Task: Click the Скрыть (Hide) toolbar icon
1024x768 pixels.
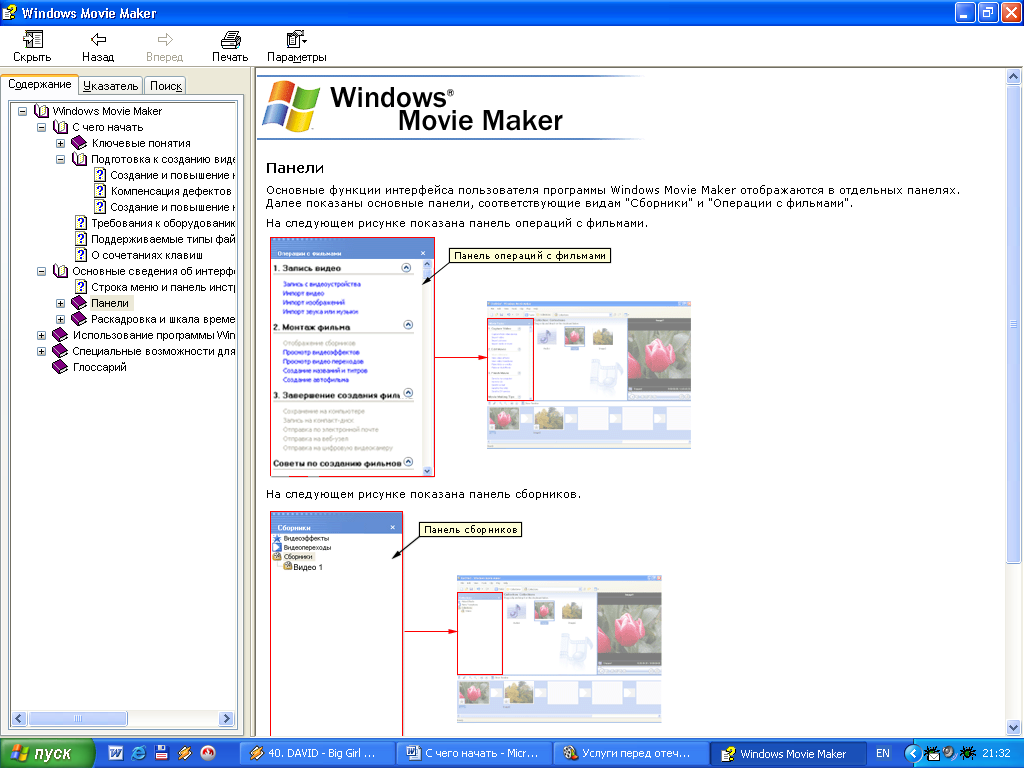Action: pyautogui.click(x=32, y=40)
